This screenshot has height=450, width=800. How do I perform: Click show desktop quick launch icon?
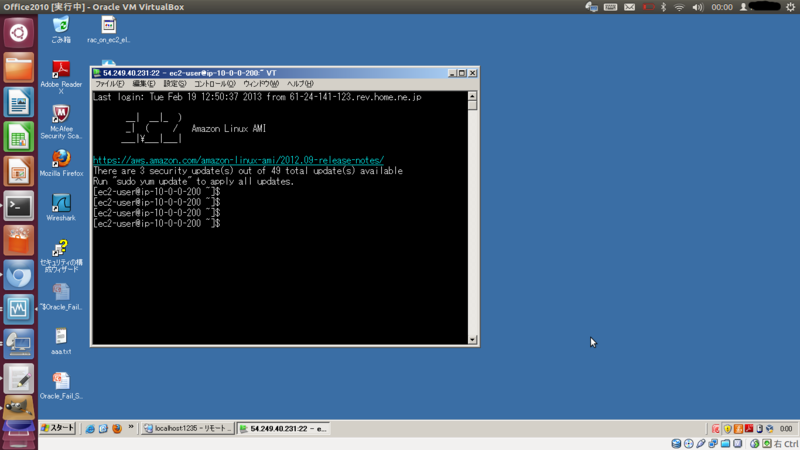(x=104, y=429)
